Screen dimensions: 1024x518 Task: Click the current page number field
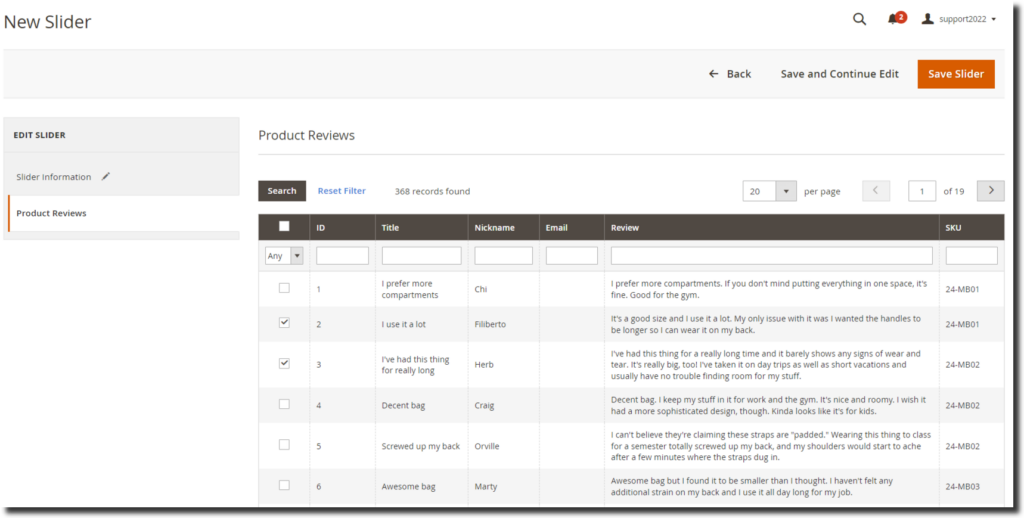pos(922,191)
